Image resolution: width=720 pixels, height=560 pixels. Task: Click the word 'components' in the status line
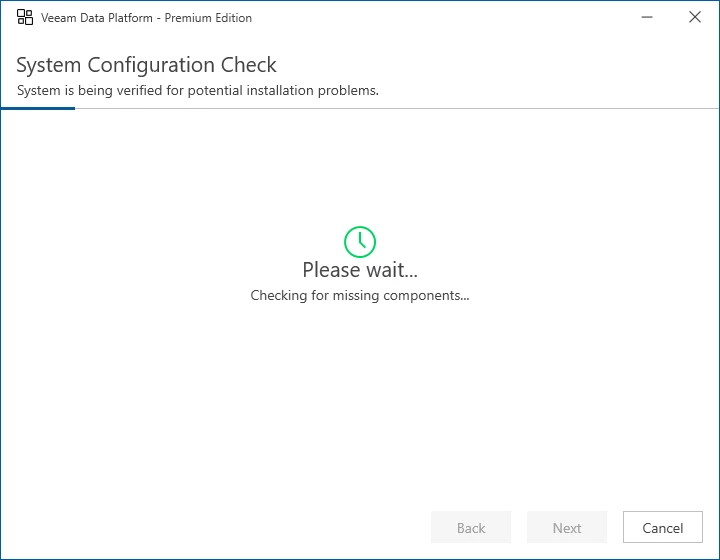(426, 295)
